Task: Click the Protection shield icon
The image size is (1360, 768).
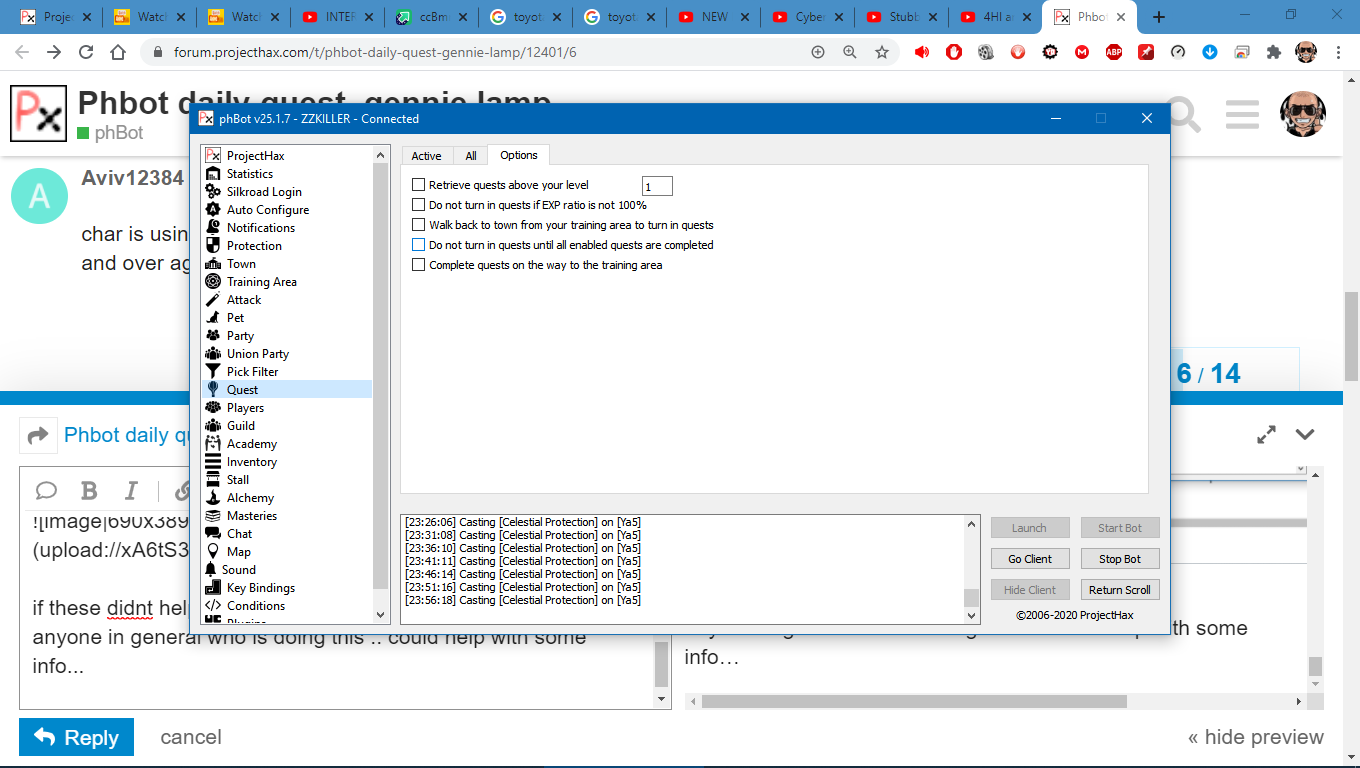Action: [x=212, y=246]
